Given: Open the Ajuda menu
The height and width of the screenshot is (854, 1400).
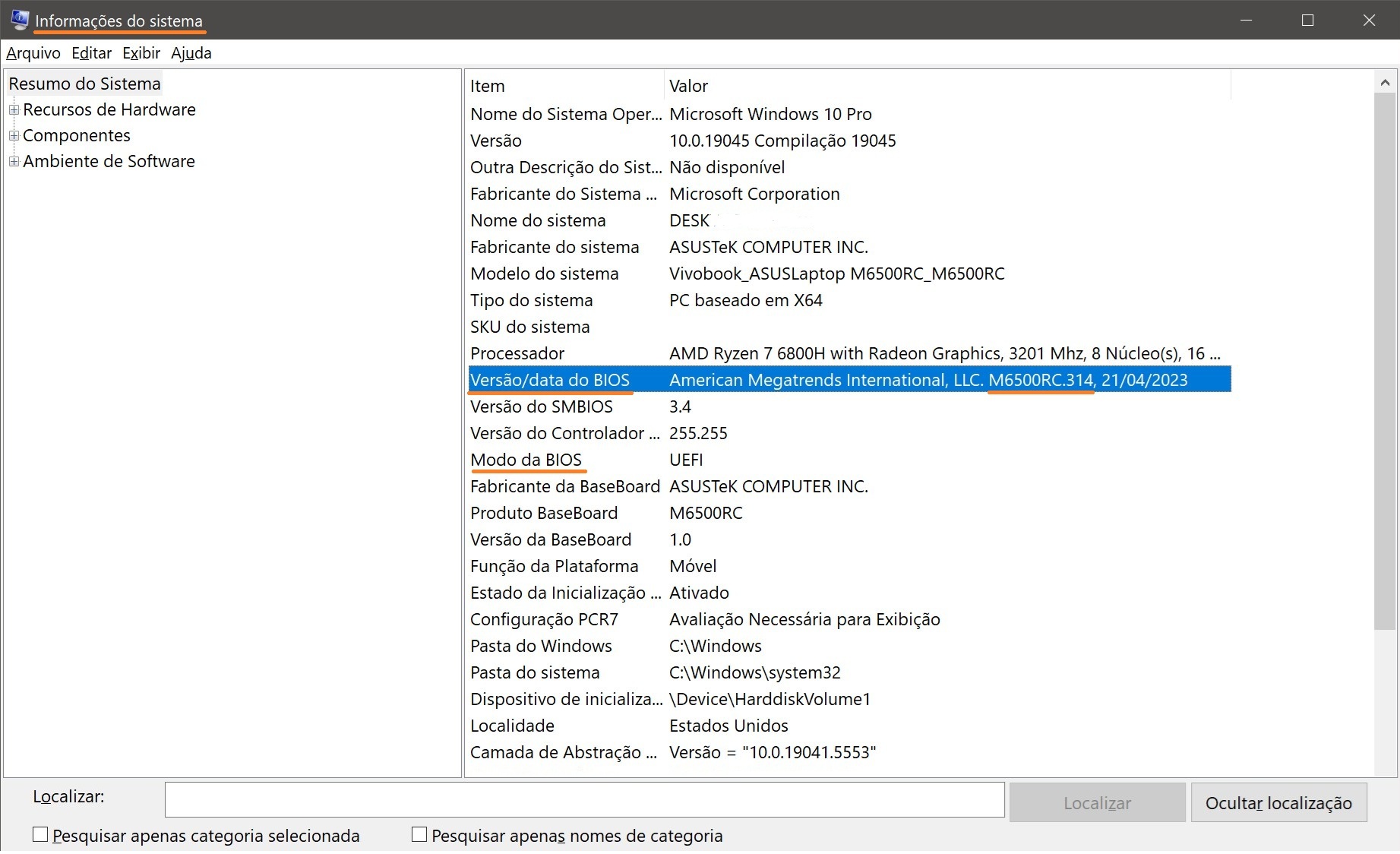Looking at the screenshot, I should pos(191,53).
